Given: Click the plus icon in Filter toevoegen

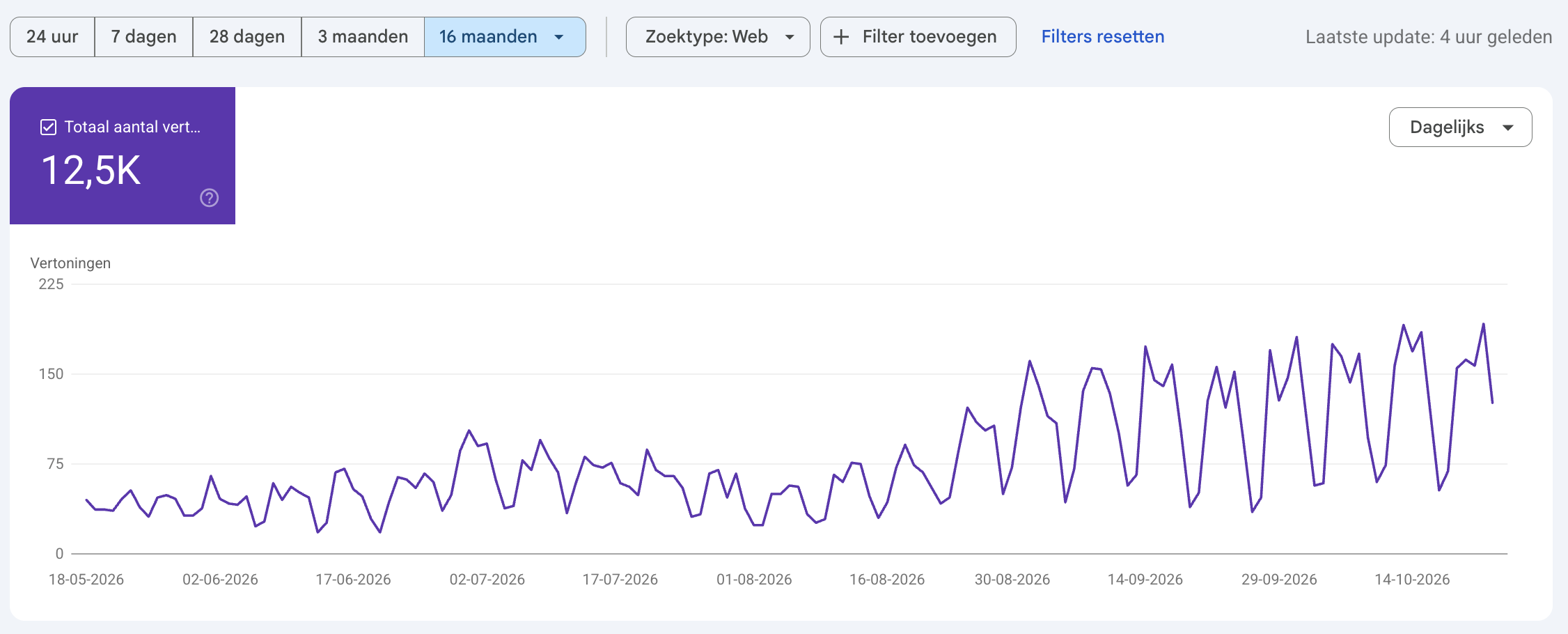Looking at the screenshot, I should (841, 37).
